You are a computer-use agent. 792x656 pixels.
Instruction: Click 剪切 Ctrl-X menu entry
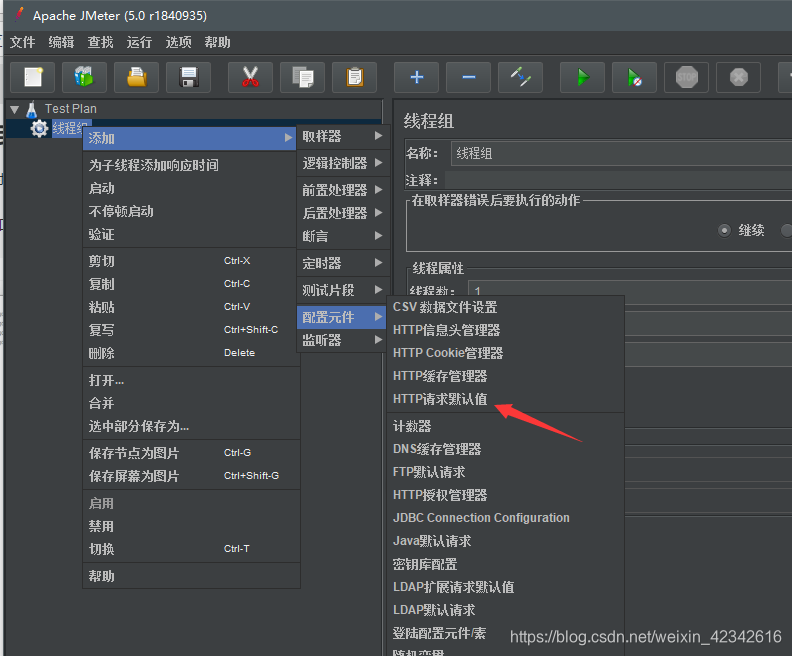click(191, 261)
